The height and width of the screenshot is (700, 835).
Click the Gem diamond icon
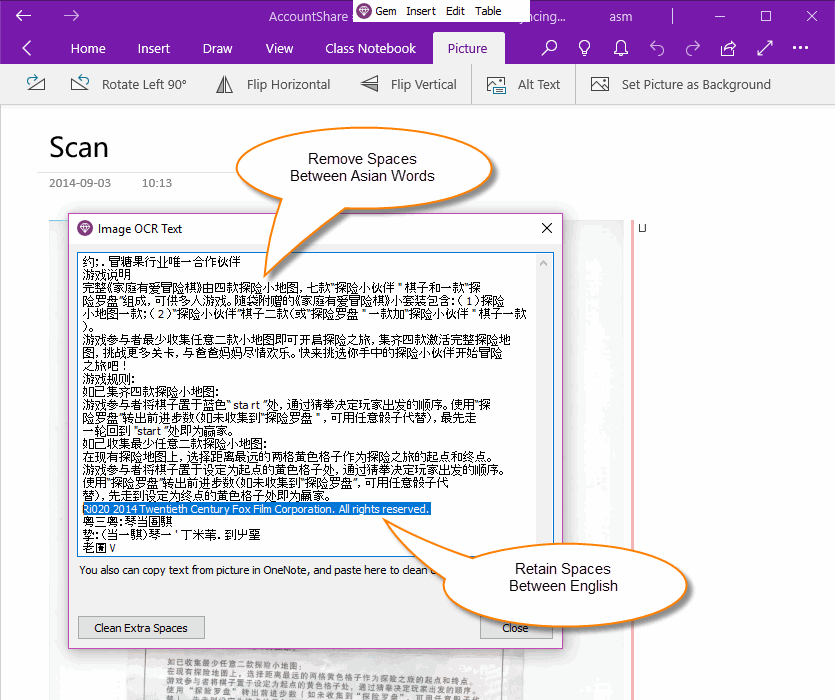click(x=364, y=11)
